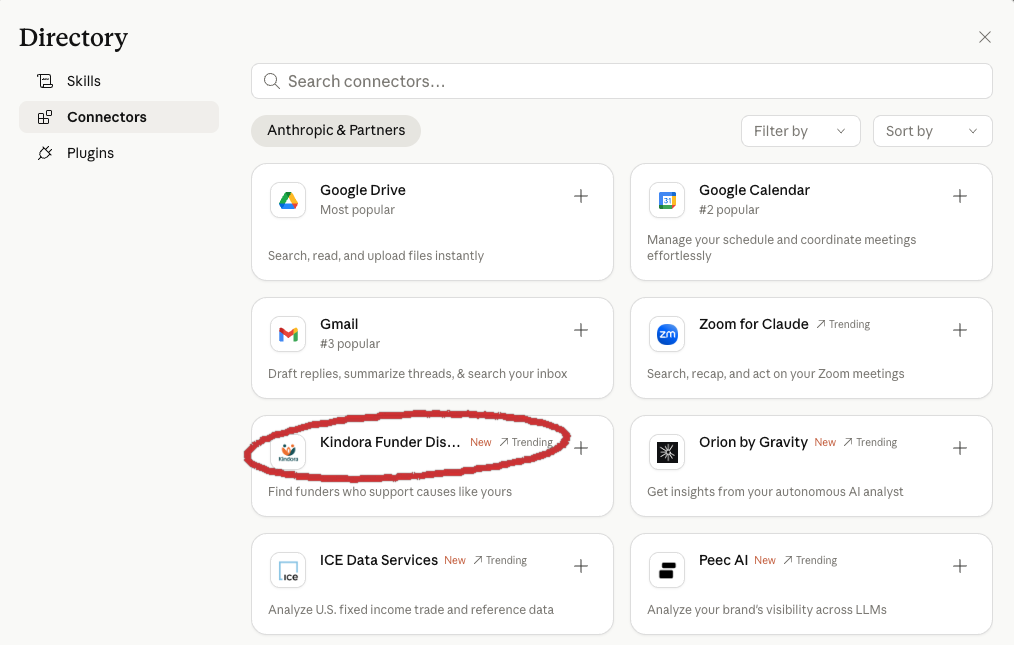Open the Filter by dropdown
The width and height of the screenshot is (1014, 645).
(801, 131)
